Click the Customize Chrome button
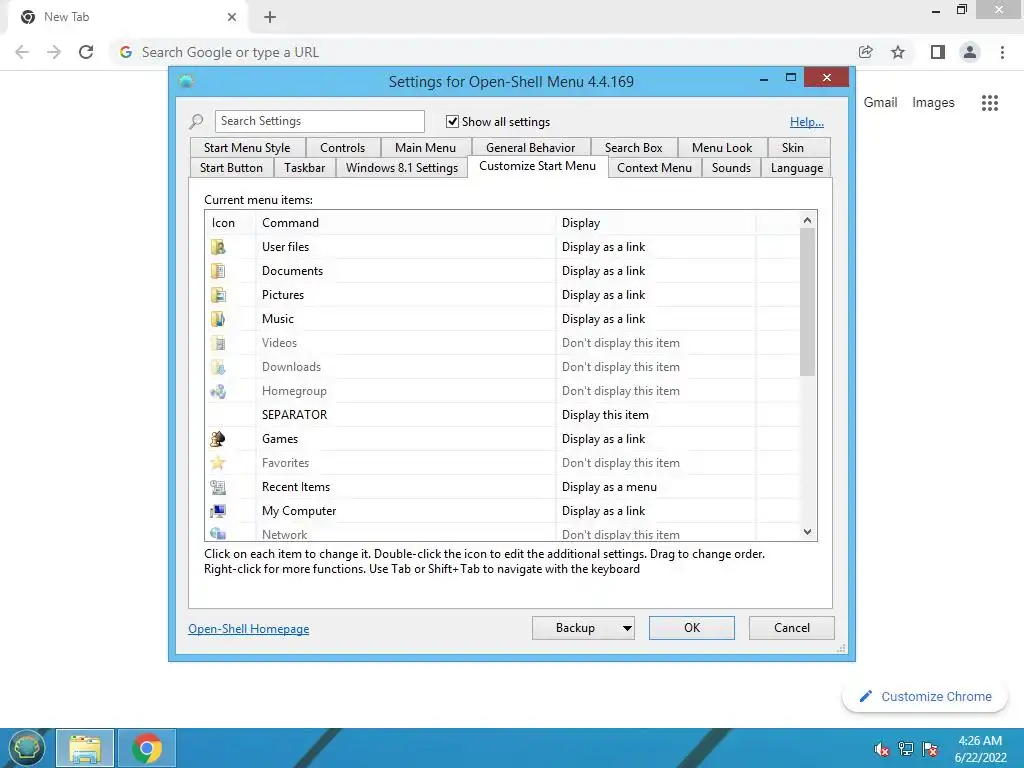Viewport: 1024px width, 768px height. 926,697
